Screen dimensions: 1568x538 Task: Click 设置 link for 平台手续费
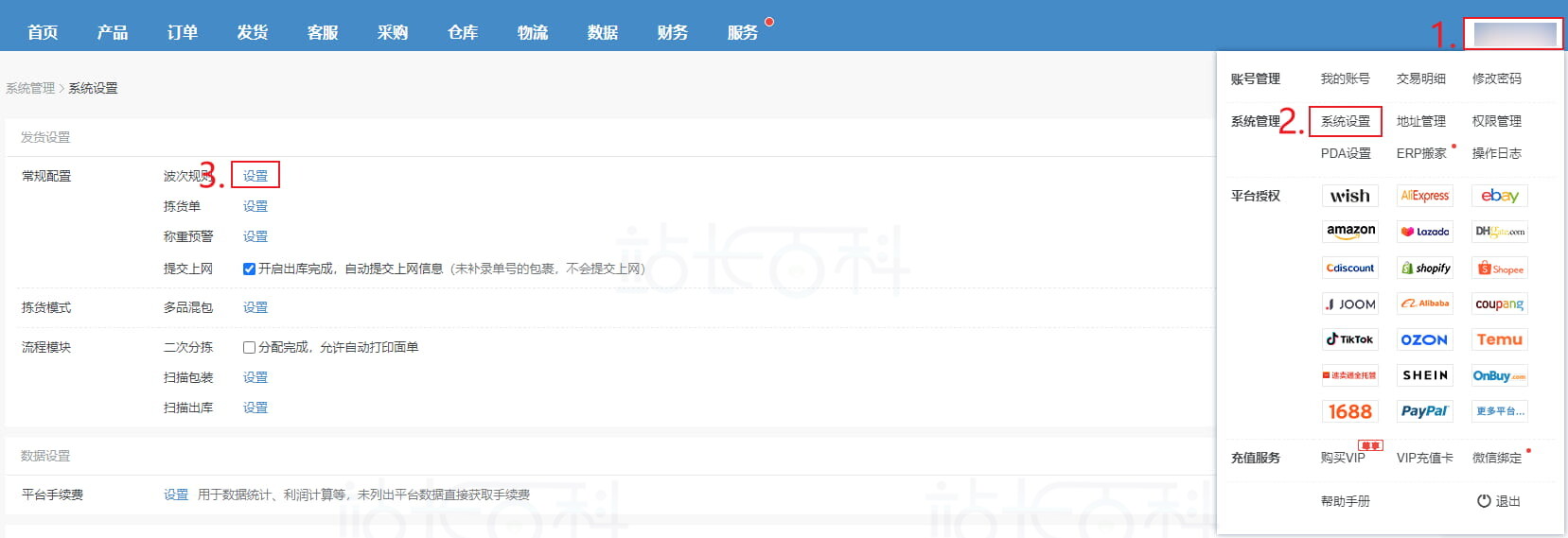point(176,495)
